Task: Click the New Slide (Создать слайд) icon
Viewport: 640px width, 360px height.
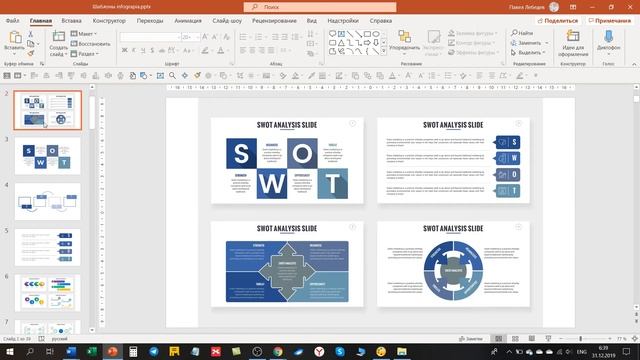Action: [x=58, y=37]
